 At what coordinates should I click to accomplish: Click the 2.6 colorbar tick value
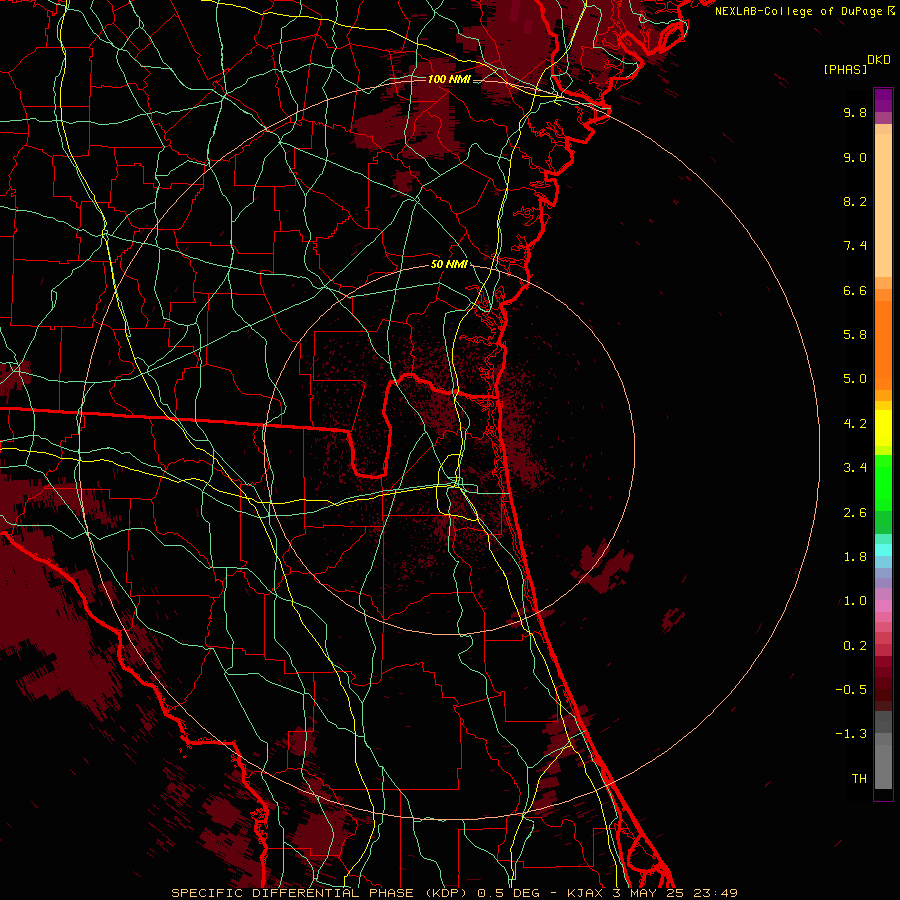tap(855, 513)
